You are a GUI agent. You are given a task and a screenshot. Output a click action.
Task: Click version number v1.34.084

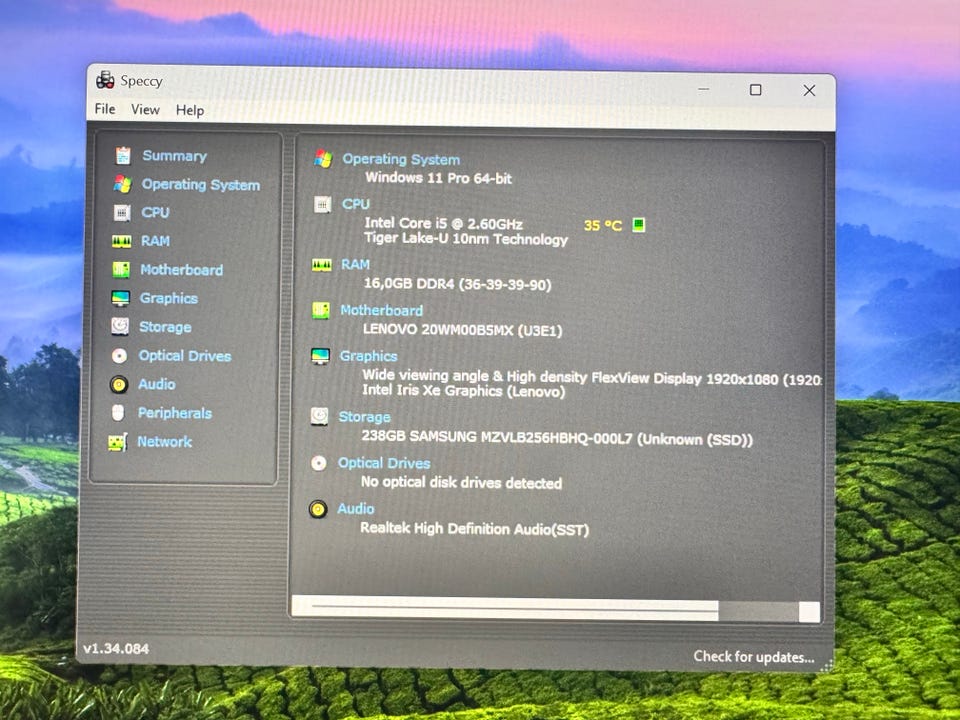[x=116, y=648]
